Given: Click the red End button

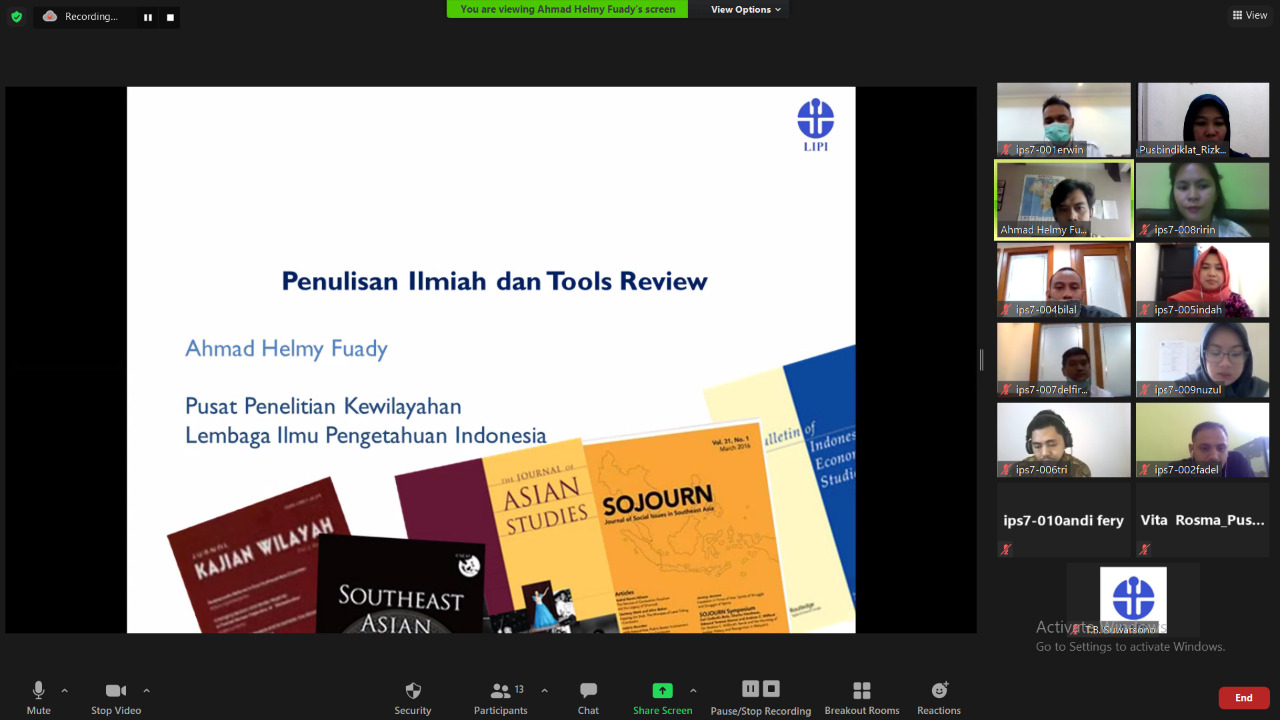Looking at the screenshot, I should pyautogui.click(x=1243, y=698).
